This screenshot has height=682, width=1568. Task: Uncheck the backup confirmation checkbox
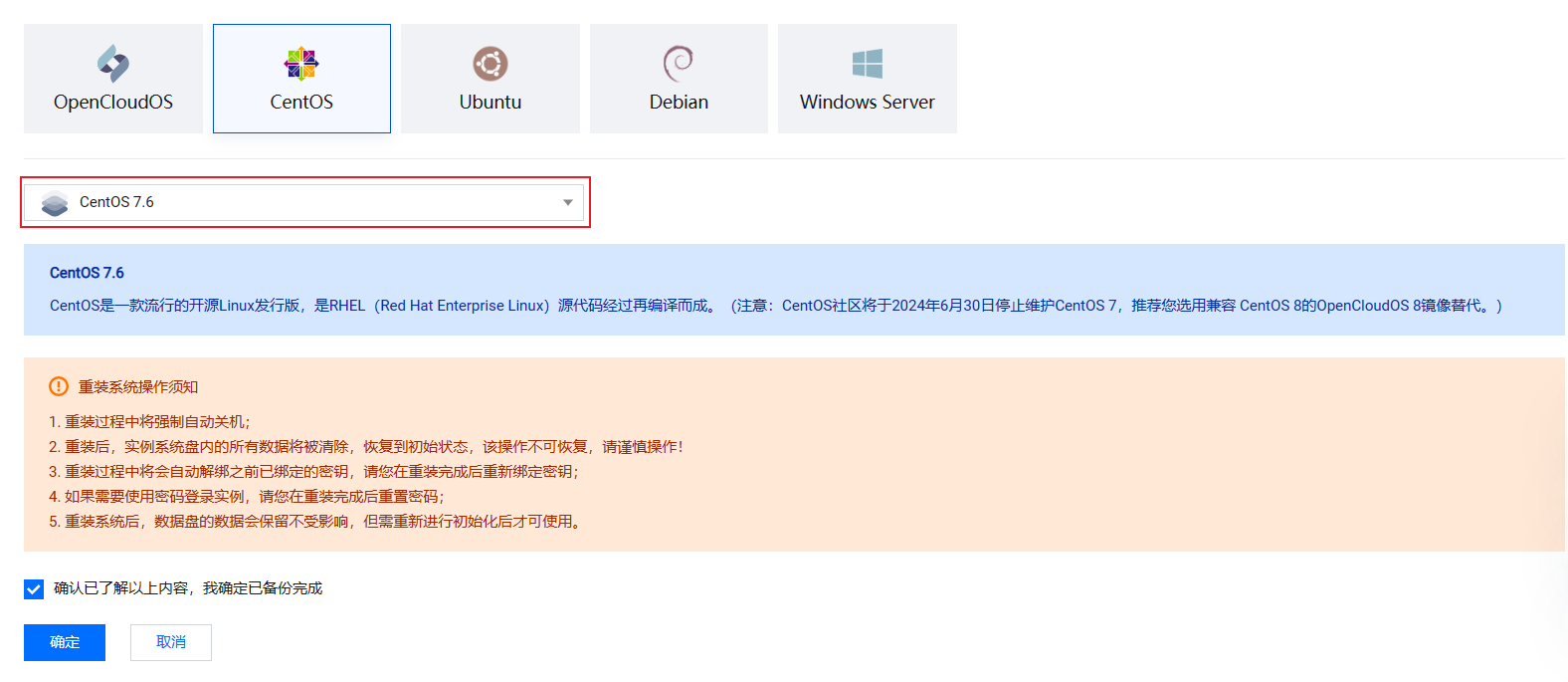[34, 588]
